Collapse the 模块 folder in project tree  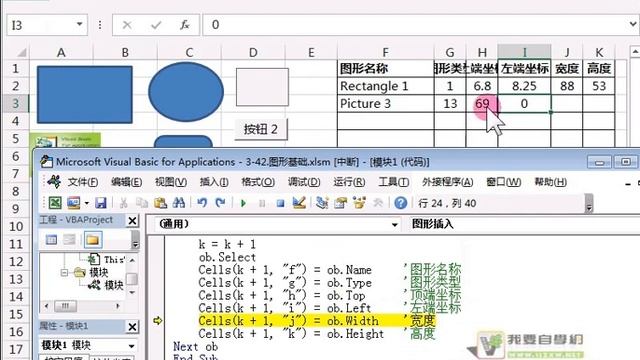pyautogui.click(x=64, y=272)
